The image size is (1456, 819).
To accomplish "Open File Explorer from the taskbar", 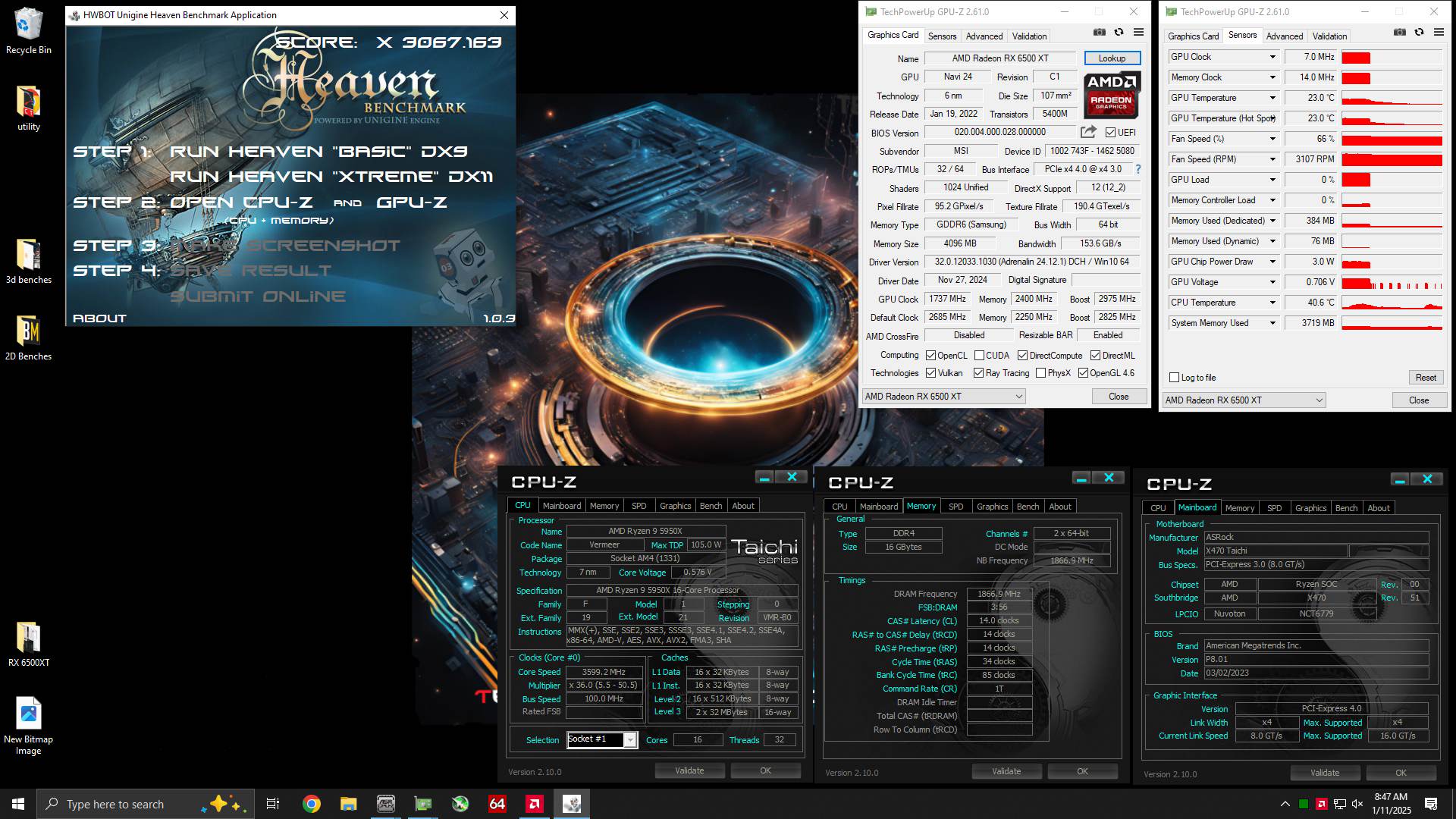I will pyautogui.click(x=348, y=804).
